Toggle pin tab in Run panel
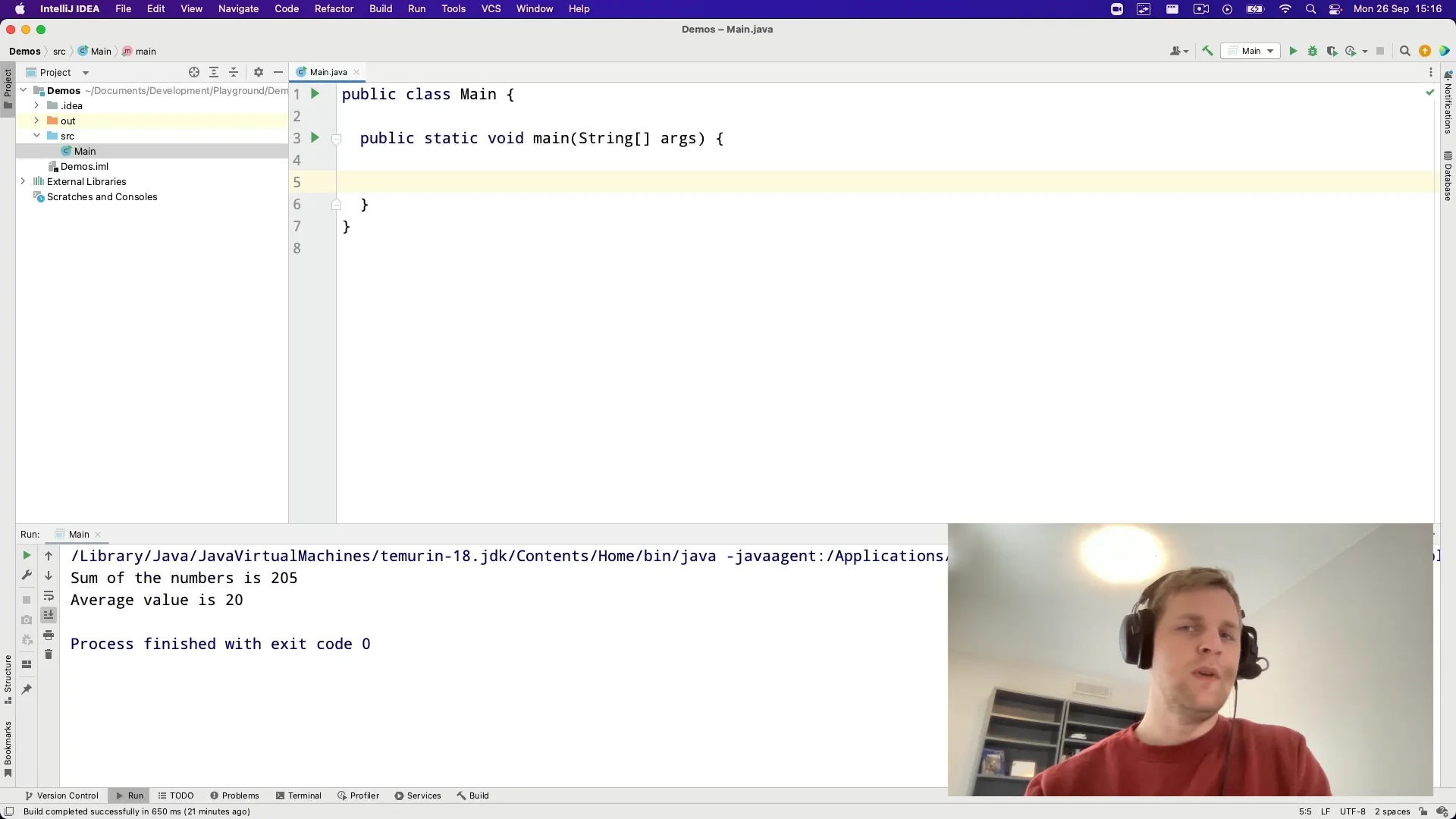 pyautogui.click(x=27, y=689)
